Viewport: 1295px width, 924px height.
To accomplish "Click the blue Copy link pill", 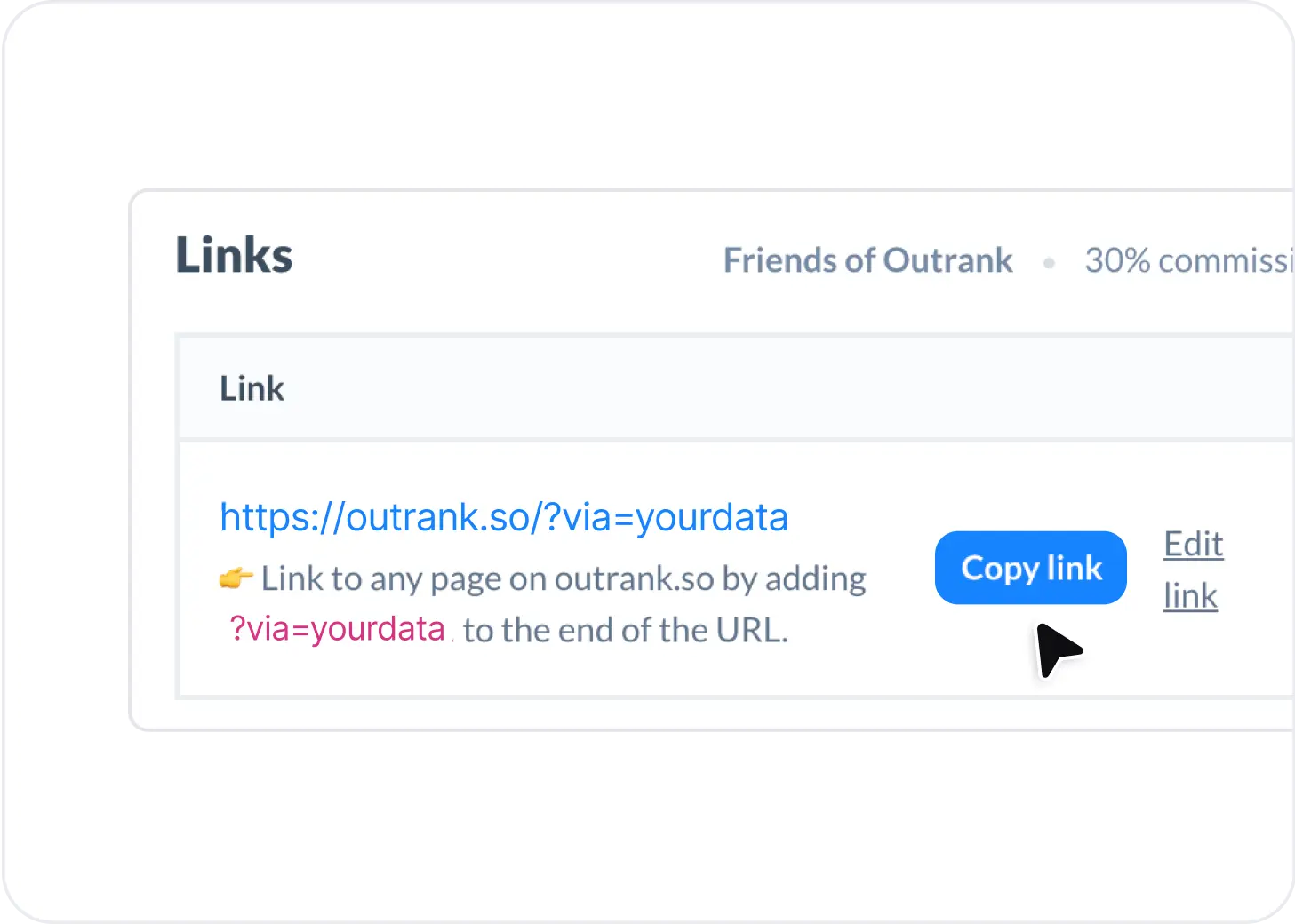I will 1030,568.
